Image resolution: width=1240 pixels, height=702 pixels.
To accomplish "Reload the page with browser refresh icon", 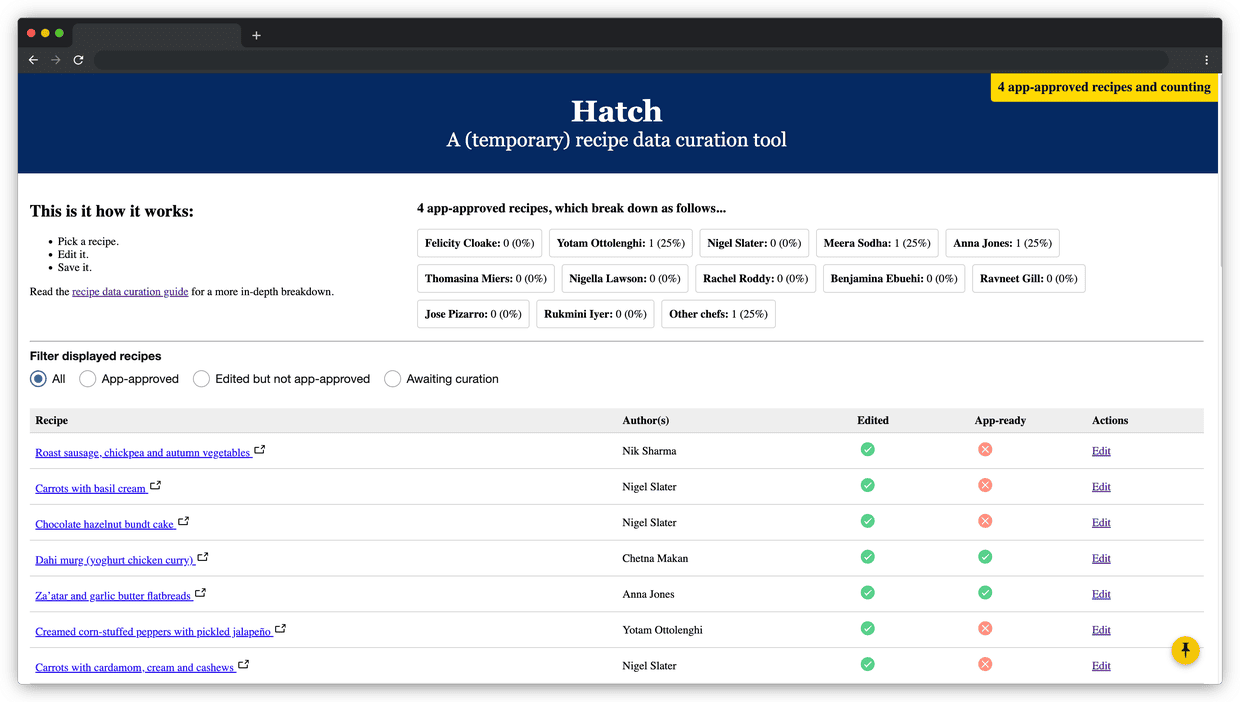I will 78,60.
